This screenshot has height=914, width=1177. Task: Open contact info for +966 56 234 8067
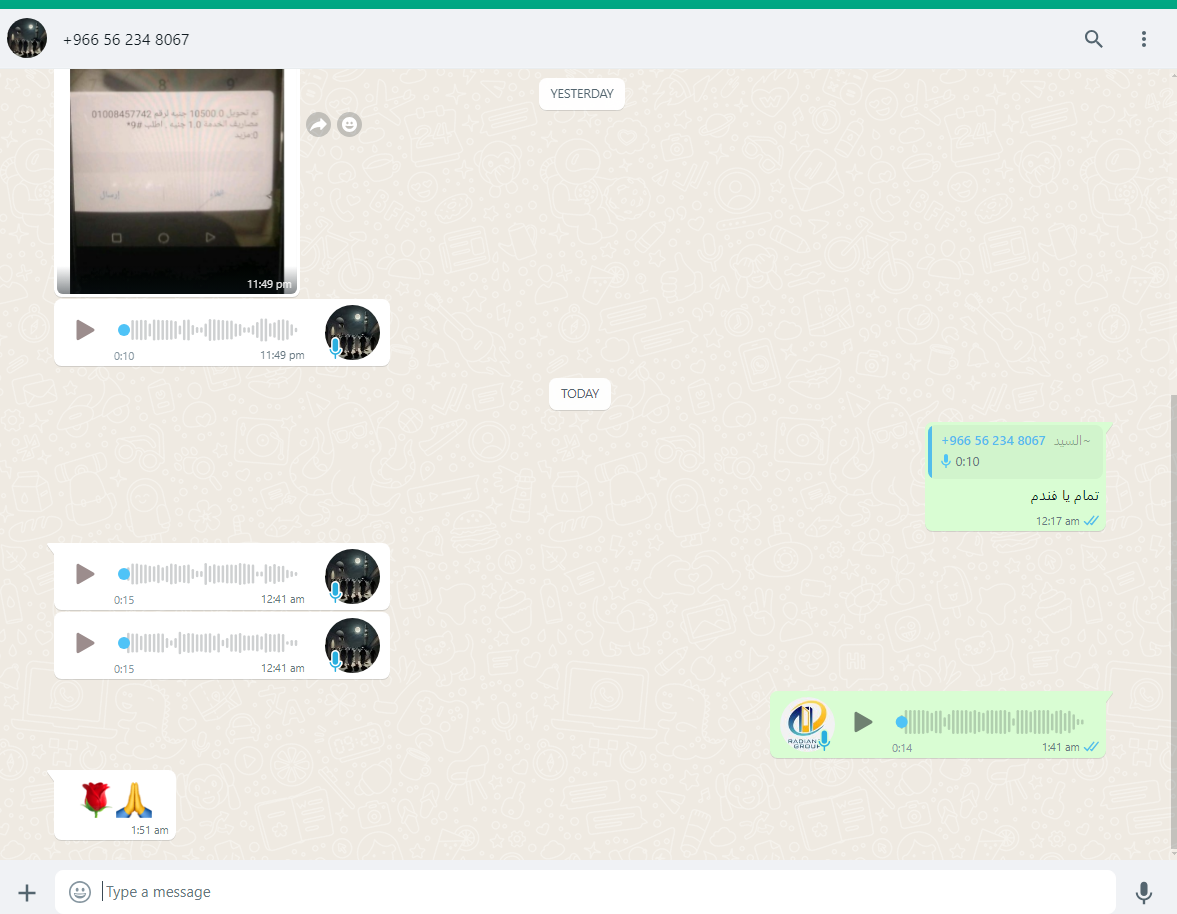click(x=126, y=39)
